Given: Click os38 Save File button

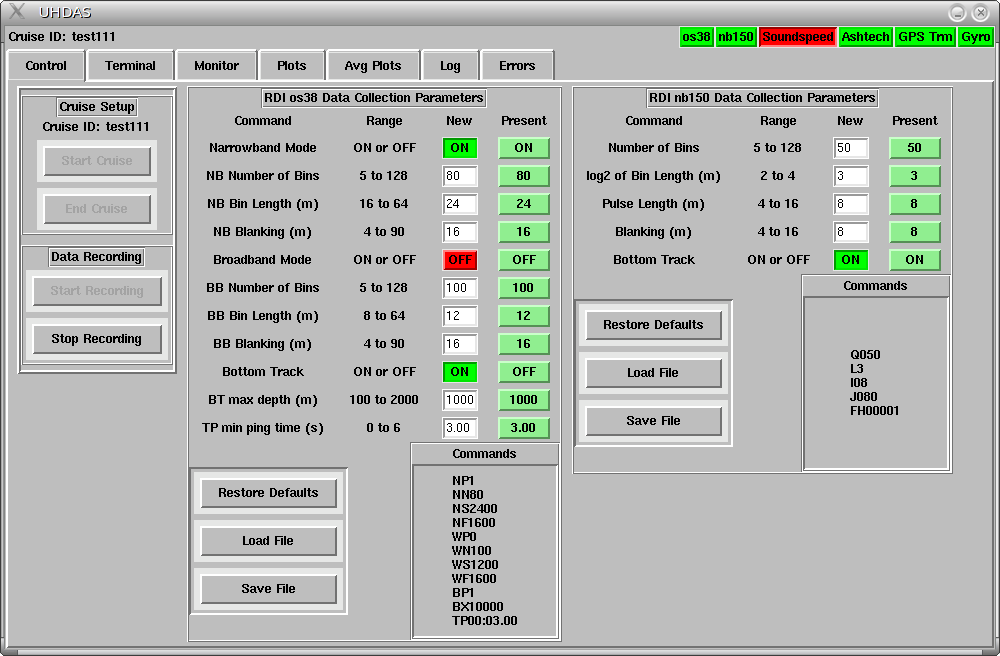Looking at the screenshot, I should pyautogui.click(x=268, y=588).
